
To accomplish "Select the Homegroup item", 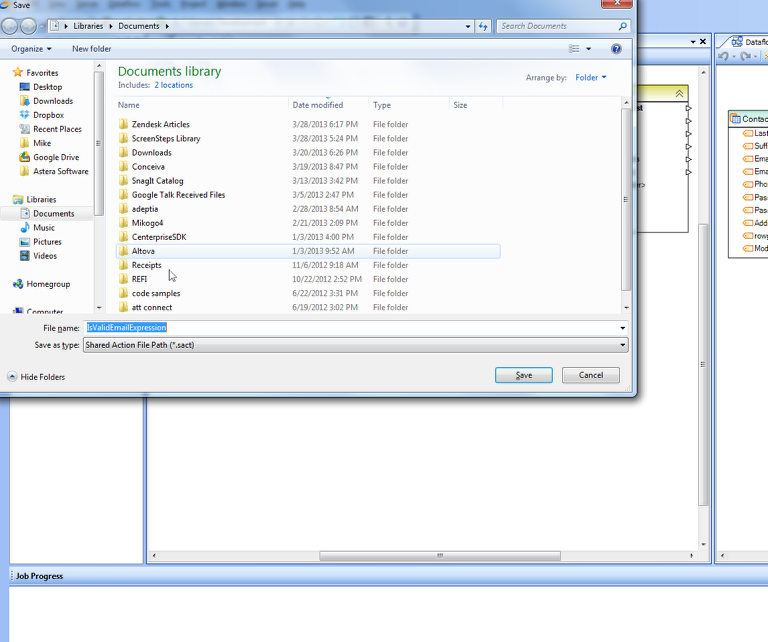I will pyautogui.click(x=47, y=284).
